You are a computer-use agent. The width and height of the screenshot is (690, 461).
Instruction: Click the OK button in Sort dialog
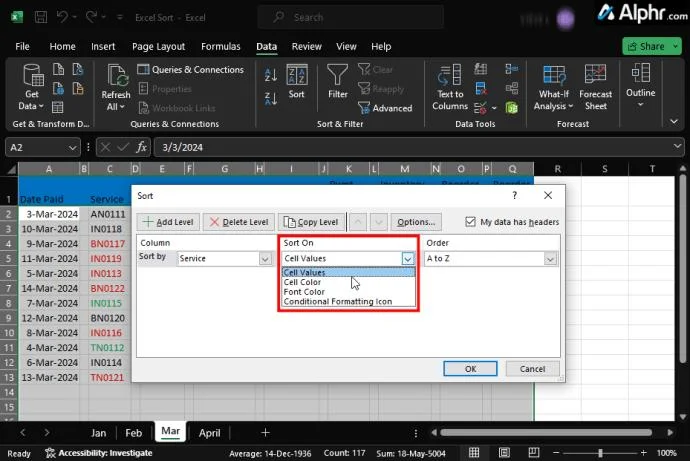pyautogui.click(x=470, y=368)
